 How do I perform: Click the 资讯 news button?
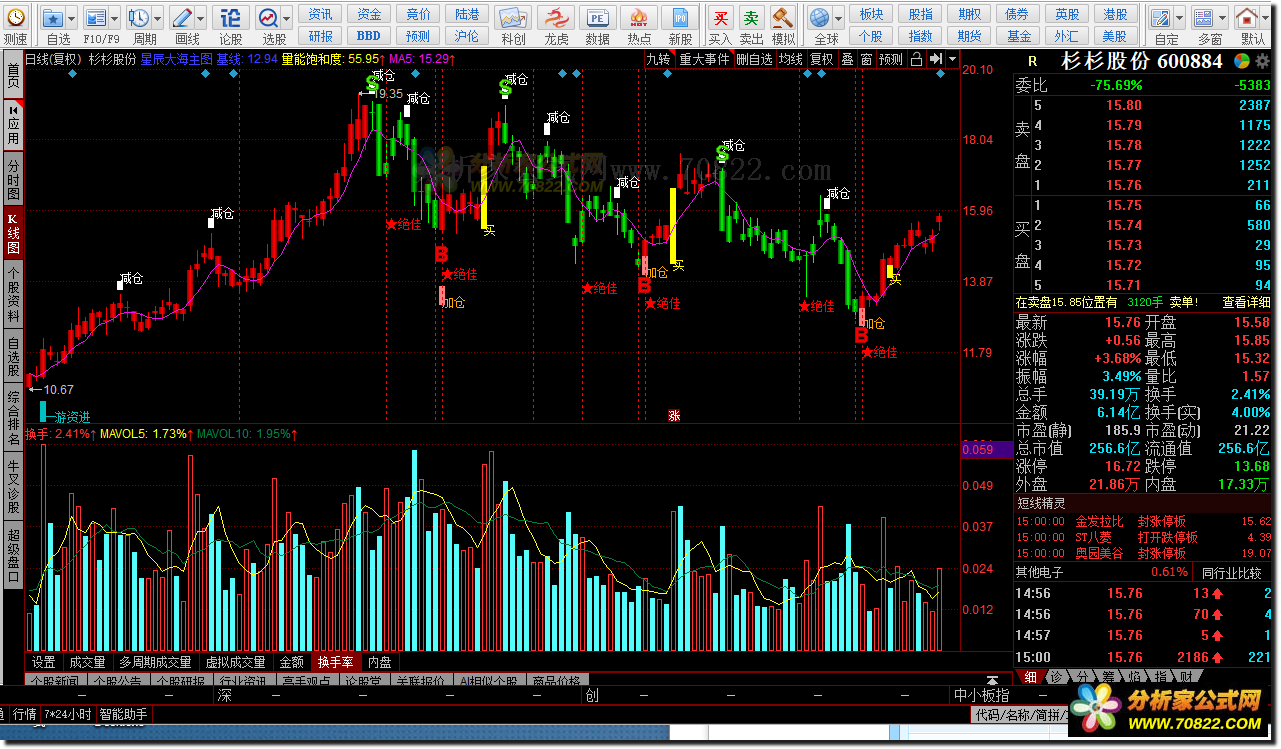tap(320, 14)
